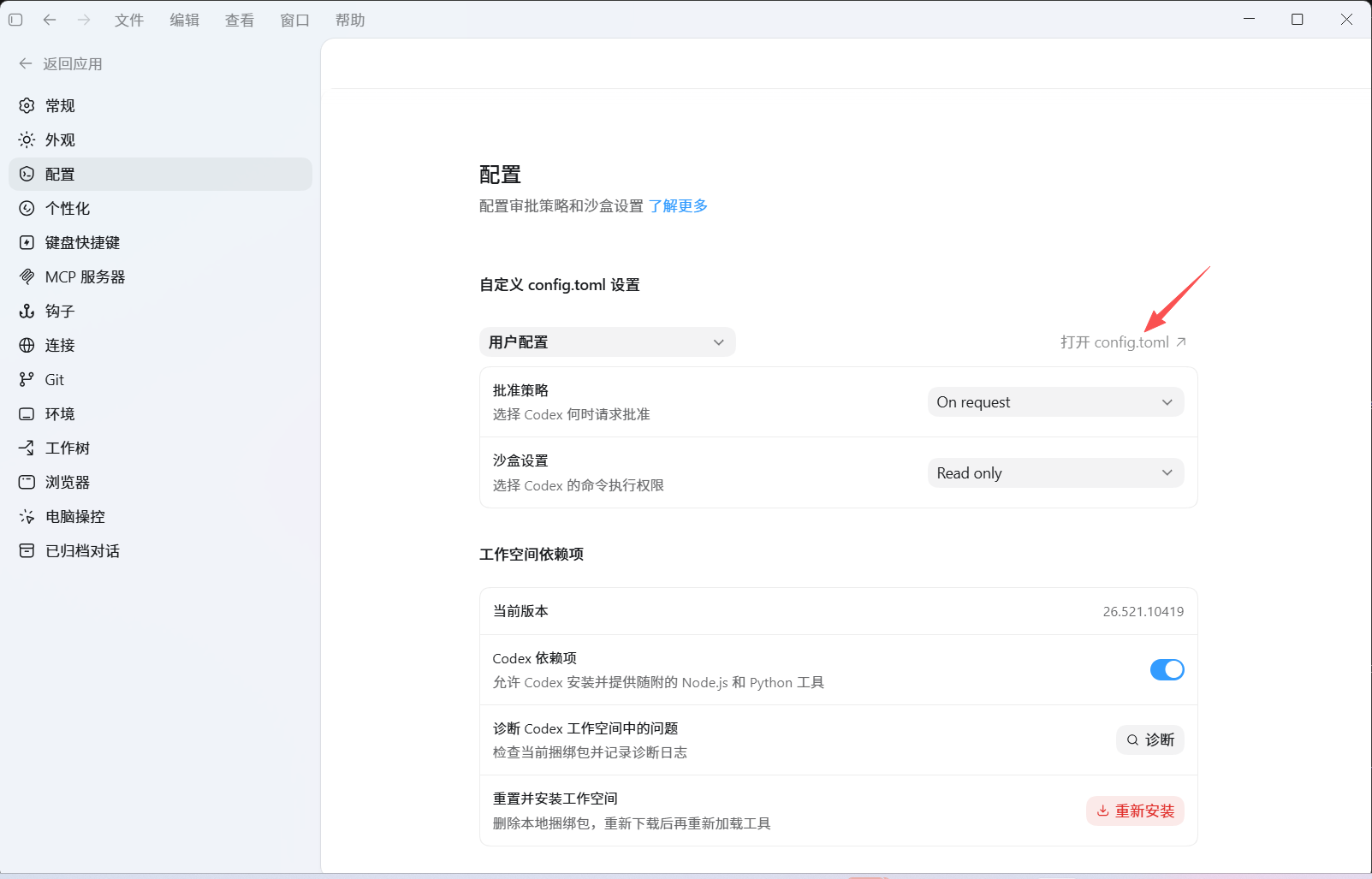Open the On request approval dropdown
Image resolution: width=1372 pixels, height=879 pixels.
coord(1055,402)
